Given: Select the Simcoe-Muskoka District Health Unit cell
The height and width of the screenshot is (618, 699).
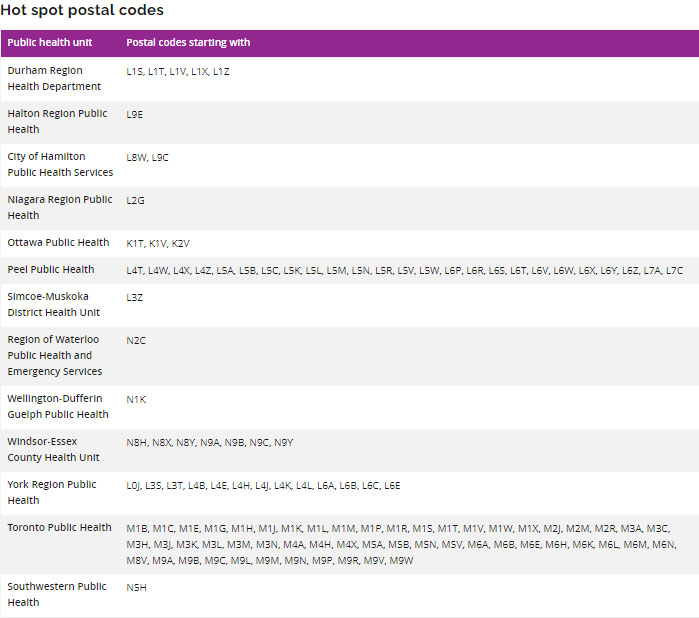Looking at the screenshot, I should [x=54, y=305].
